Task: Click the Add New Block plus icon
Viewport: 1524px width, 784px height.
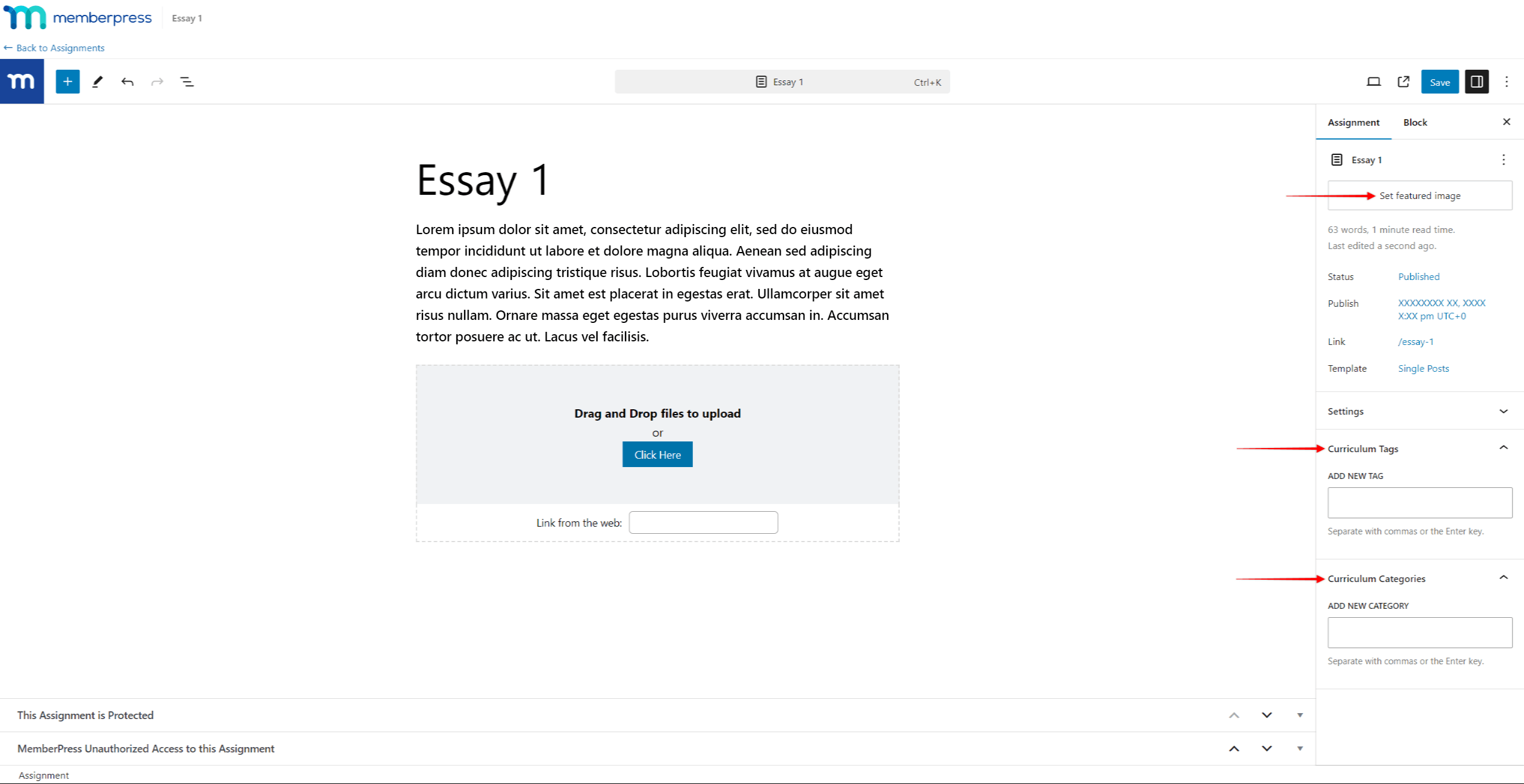Action: click(67, 81)
